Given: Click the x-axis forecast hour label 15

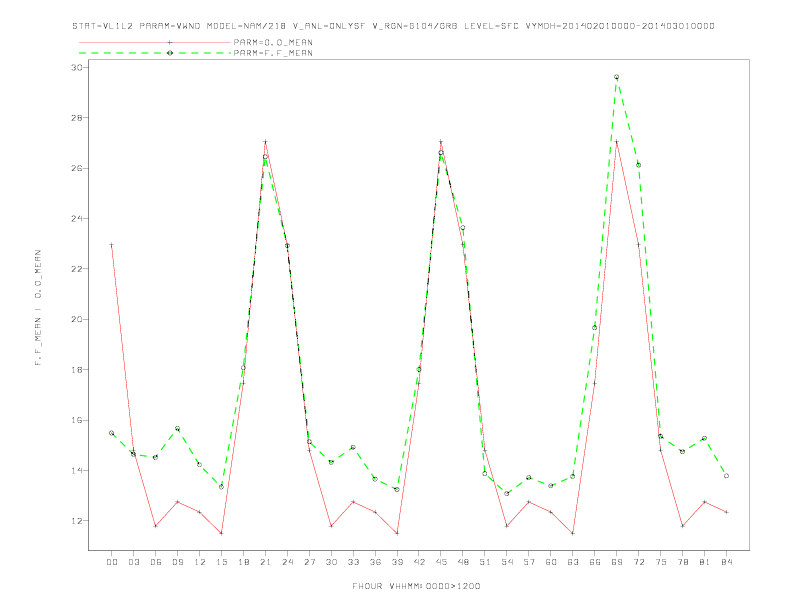Looking at the screenshot, I should pos(221,562).
